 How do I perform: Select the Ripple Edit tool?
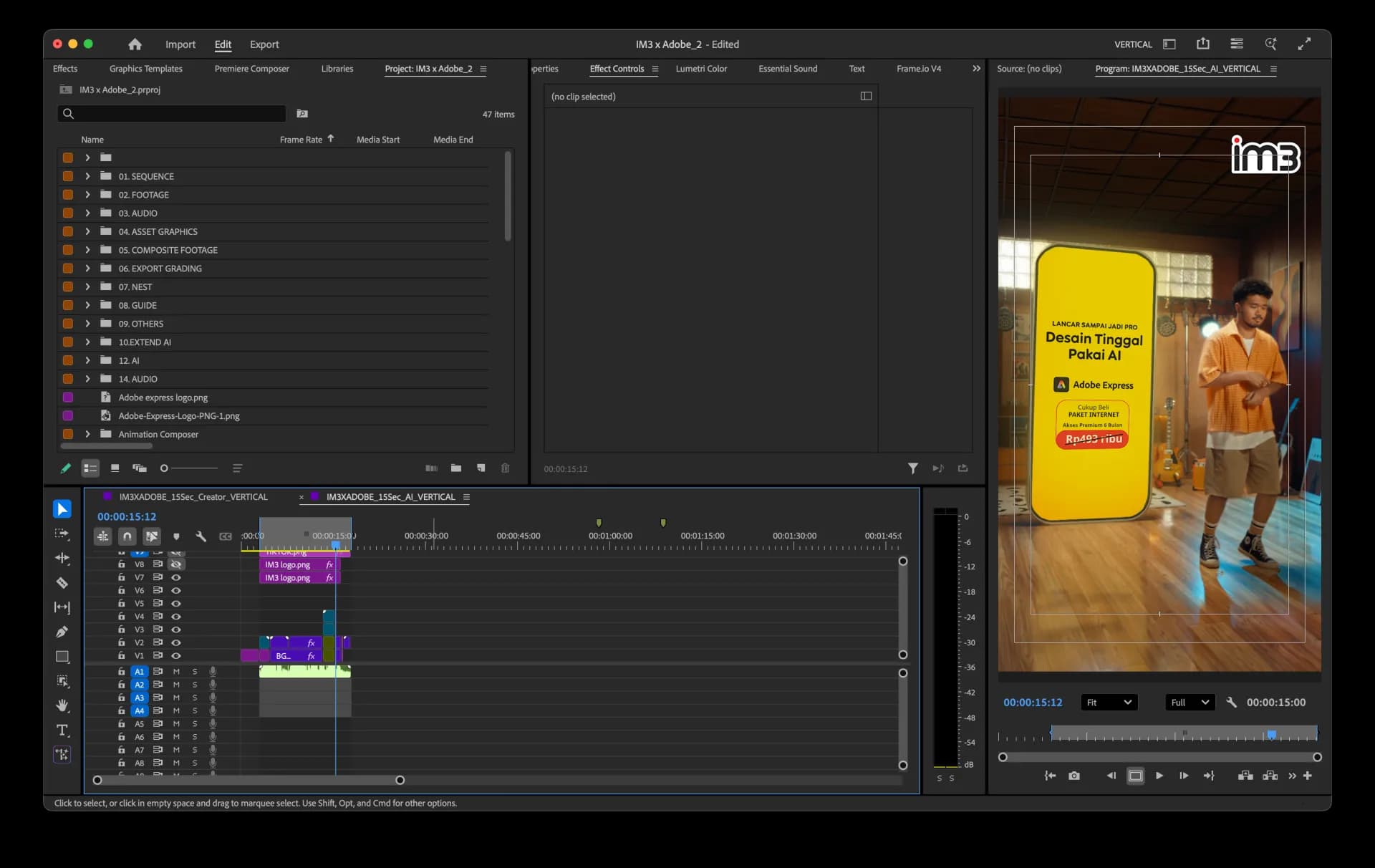tap(62, 558)
